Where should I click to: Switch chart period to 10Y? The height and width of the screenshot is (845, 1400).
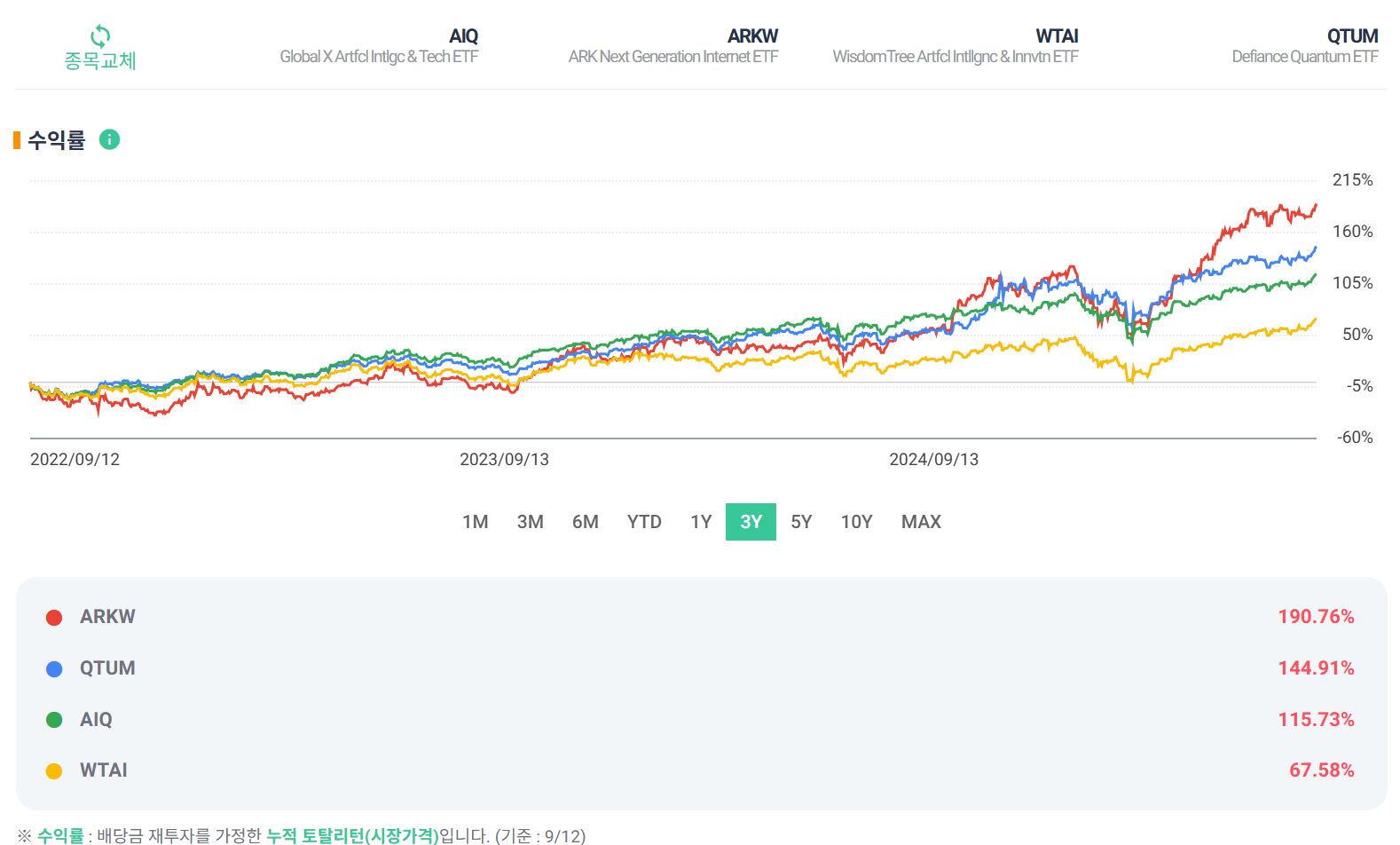(x=857, y=522)
